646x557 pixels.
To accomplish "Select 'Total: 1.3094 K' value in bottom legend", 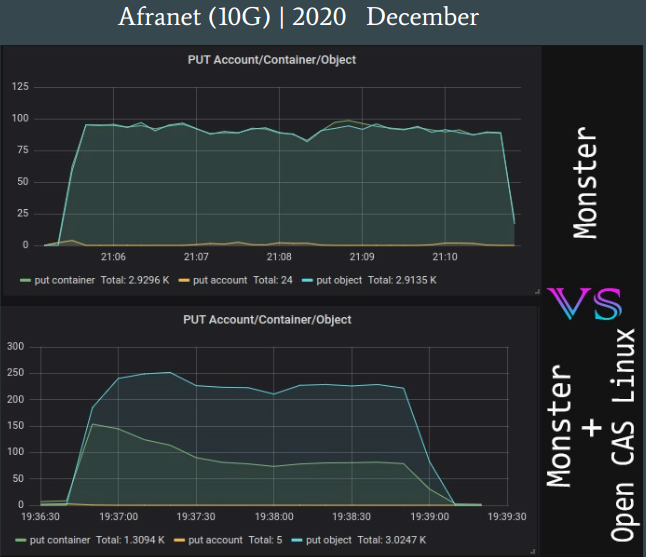I will point(130,540).
